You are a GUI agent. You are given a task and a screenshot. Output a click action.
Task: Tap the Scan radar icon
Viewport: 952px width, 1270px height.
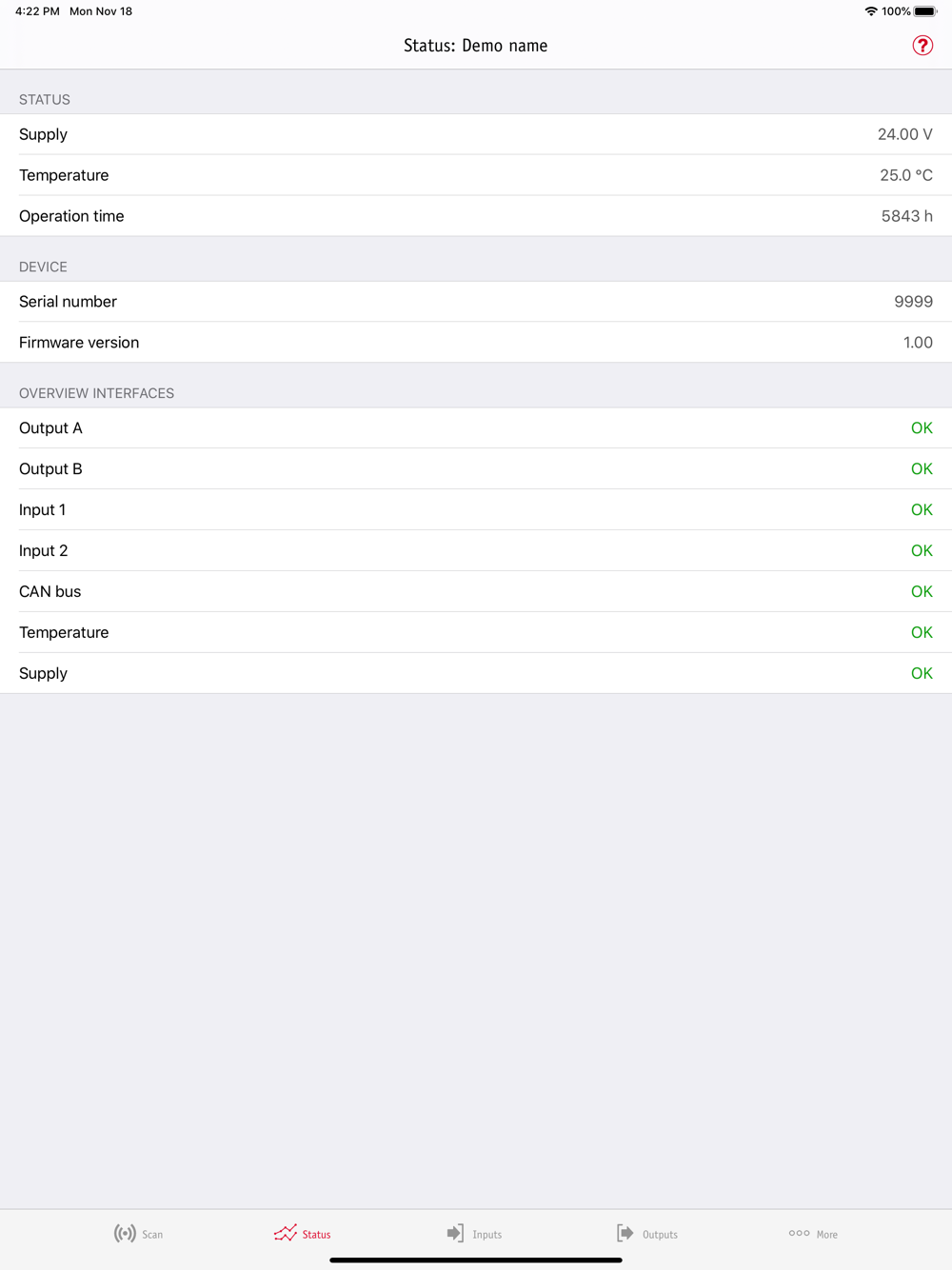point(125,1234)
